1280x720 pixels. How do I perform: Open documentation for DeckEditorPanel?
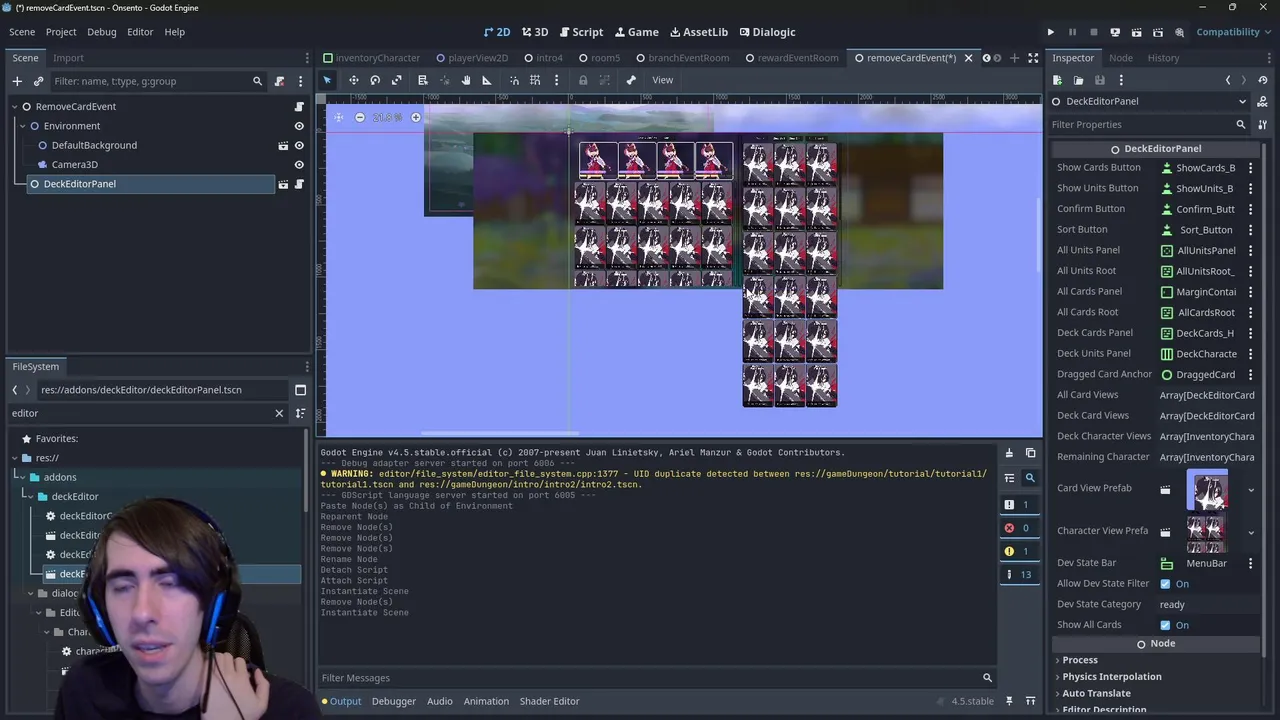(x=1262, y=101)
